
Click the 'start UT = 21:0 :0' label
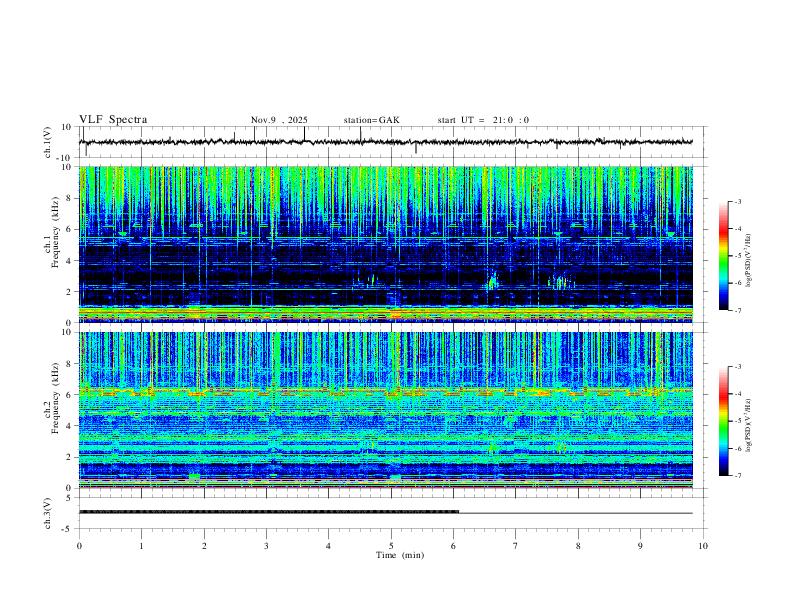483,120
